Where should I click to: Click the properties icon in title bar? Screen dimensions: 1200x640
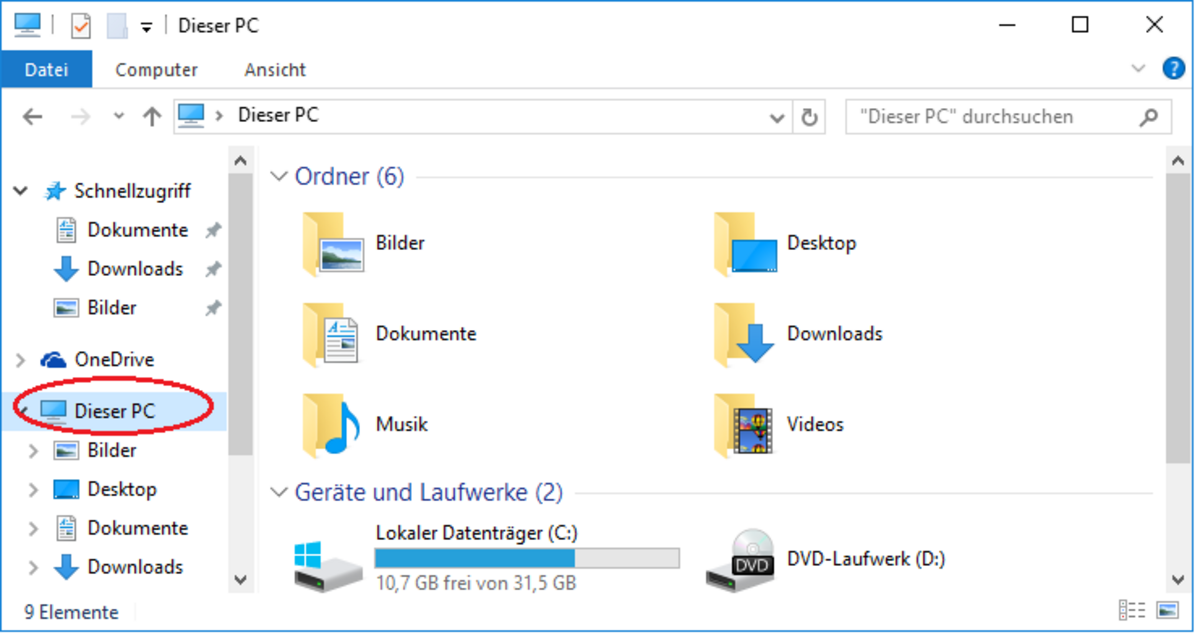pyautogui.click(x=81, y=26)
